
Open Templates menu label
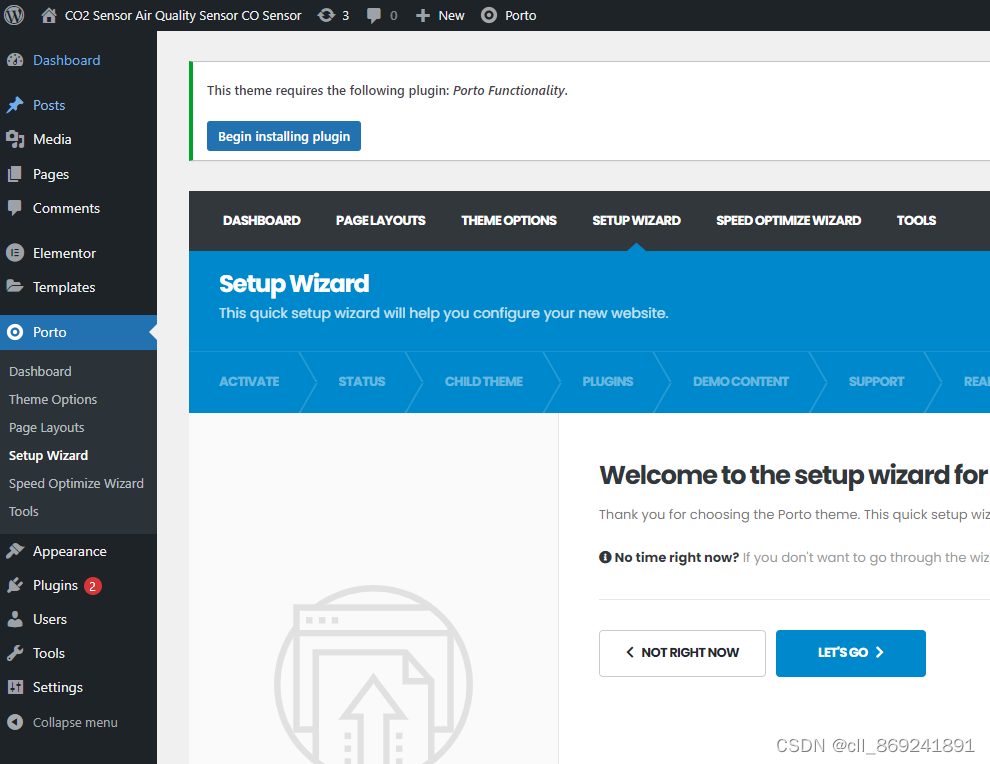tap(64, 287)
